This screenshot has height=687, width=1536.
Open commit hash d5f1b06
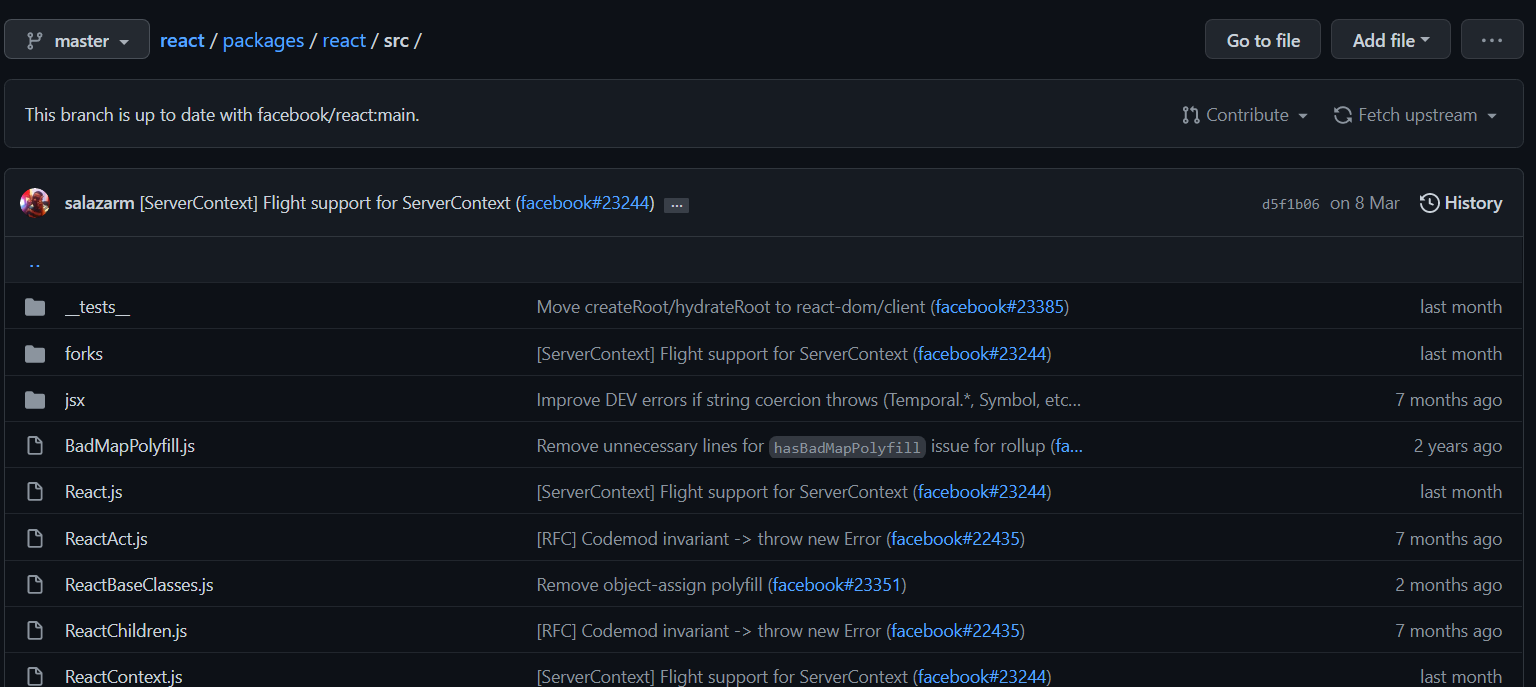(x=1290, y=204)
